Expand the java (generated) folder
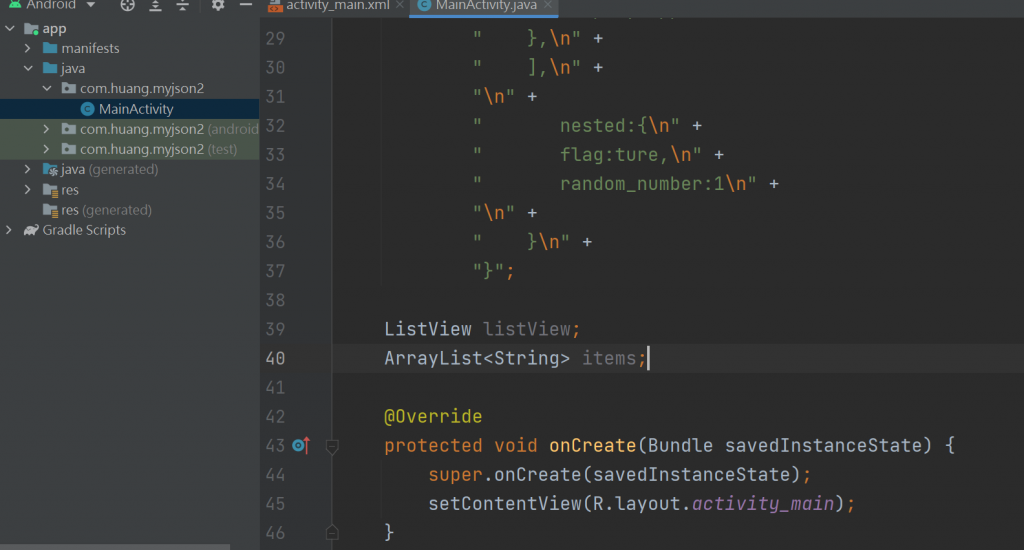This screenshot has width=1024, height=550. [27, 169]
